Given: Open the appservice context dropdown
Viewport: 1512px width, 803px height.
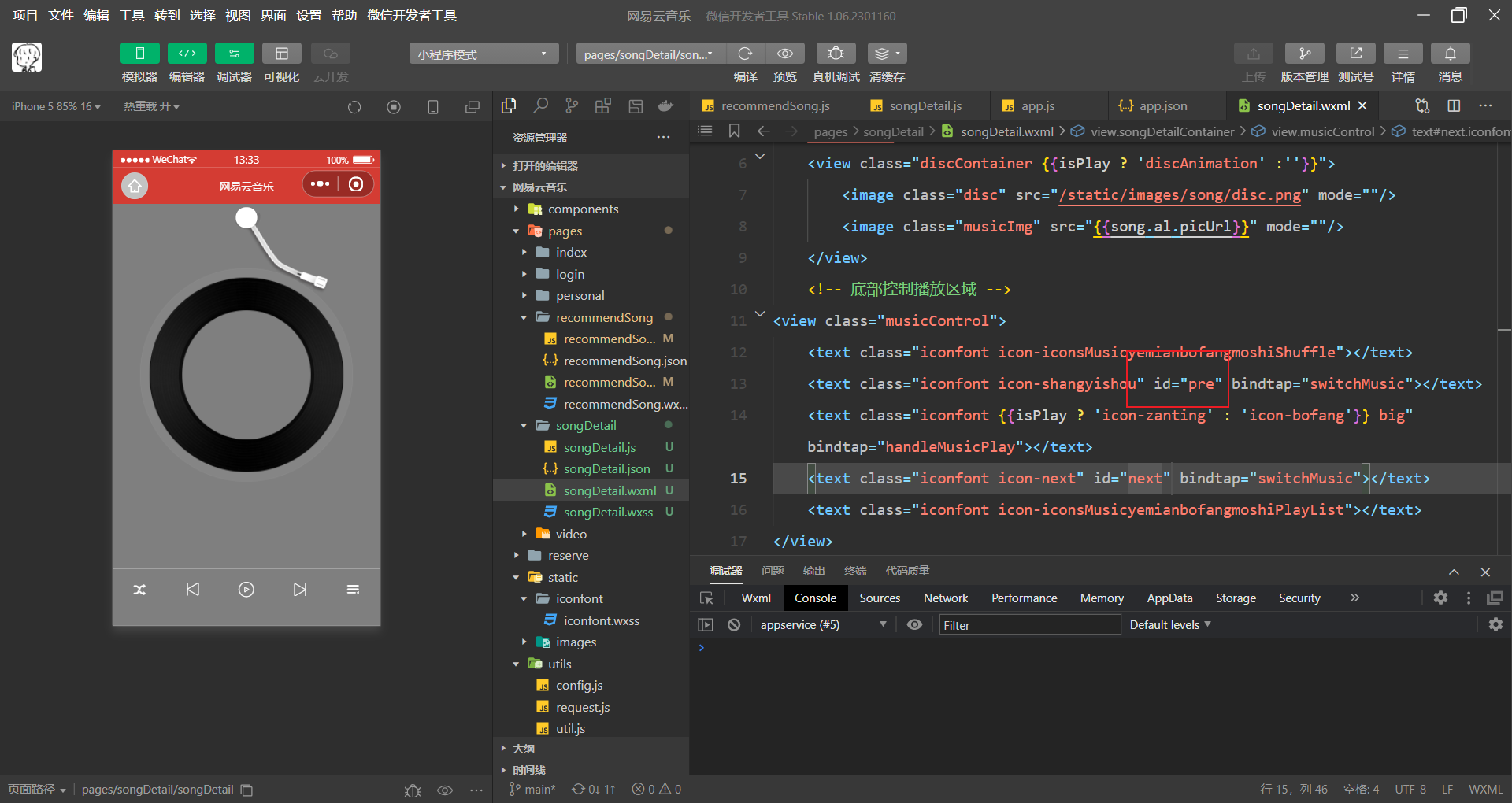Looking at the screenshot, I should click(x=824, y=625).
